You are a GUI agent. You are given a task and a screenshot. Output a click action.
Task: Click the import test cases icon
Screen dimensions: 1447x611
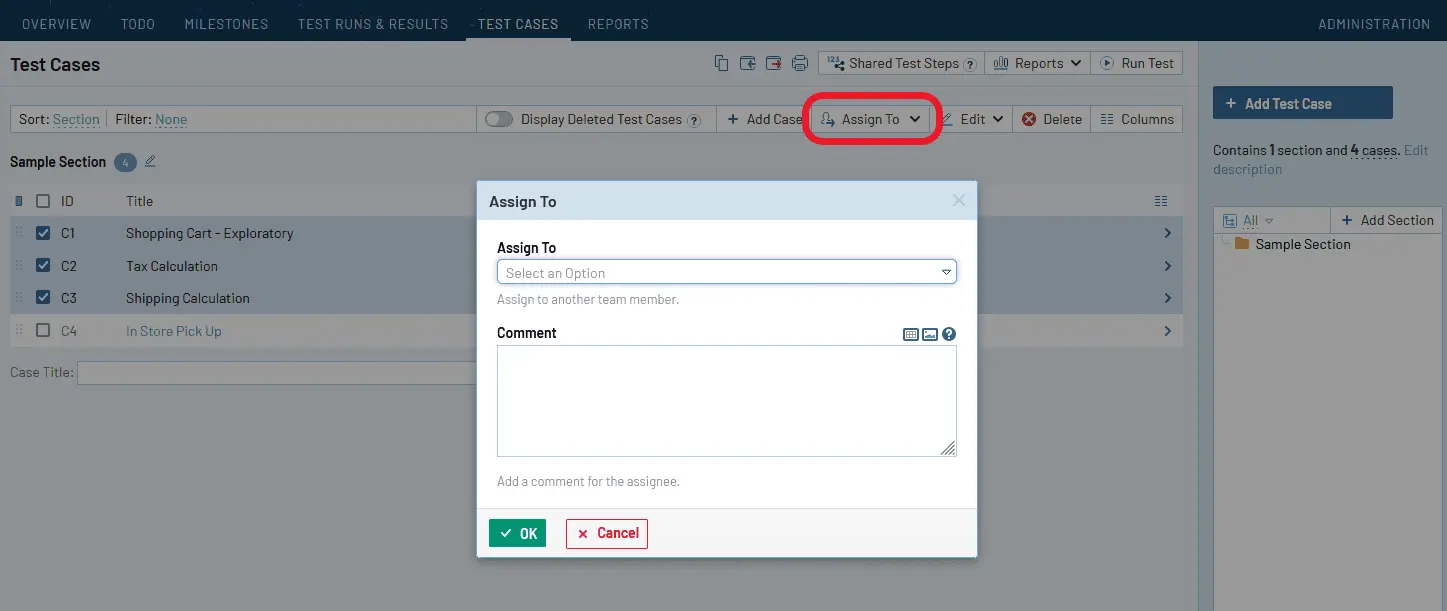(747, 63)
